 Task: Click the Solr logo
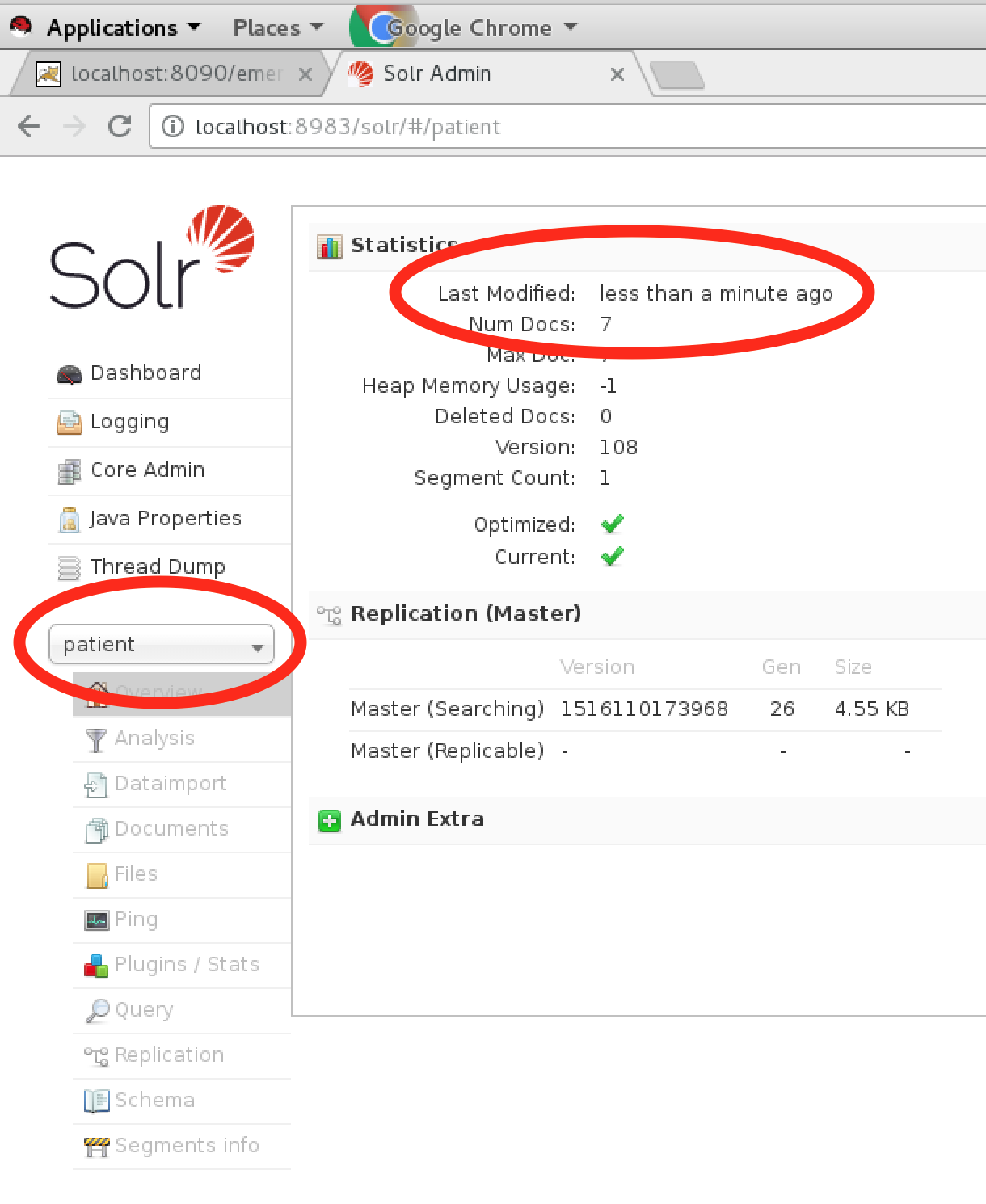(x=152, y=257)
